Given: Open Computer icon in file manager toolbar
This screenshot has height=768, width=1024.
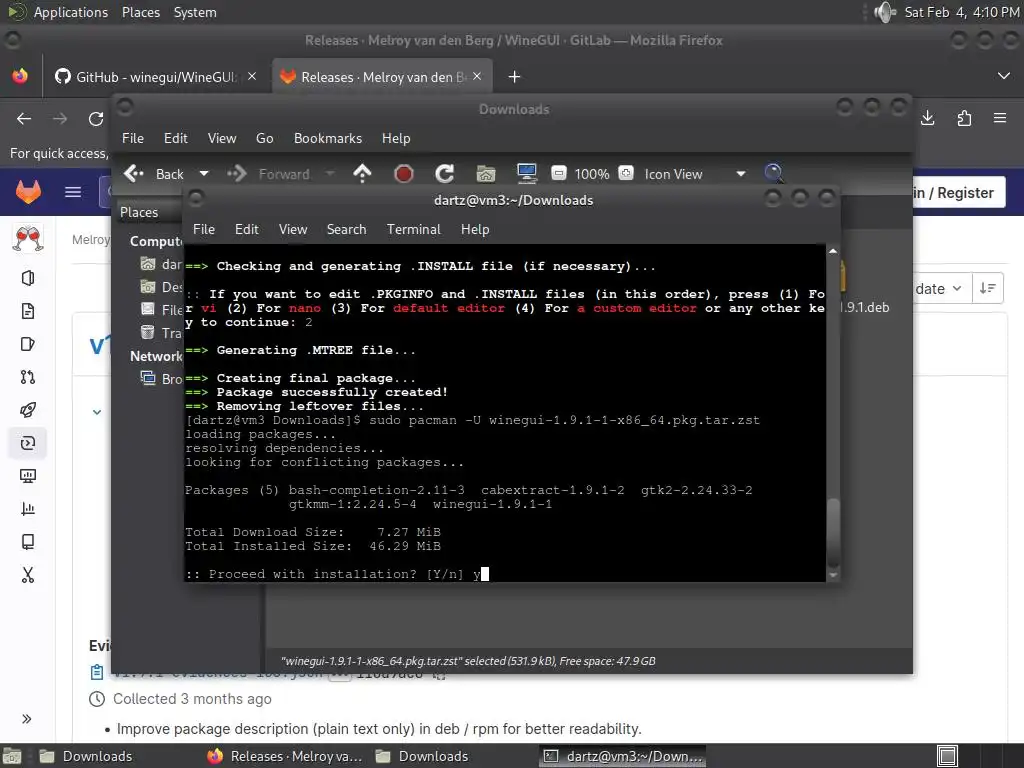Looking at the screenshot, I should pyautogui.click(x=526, y=174).
